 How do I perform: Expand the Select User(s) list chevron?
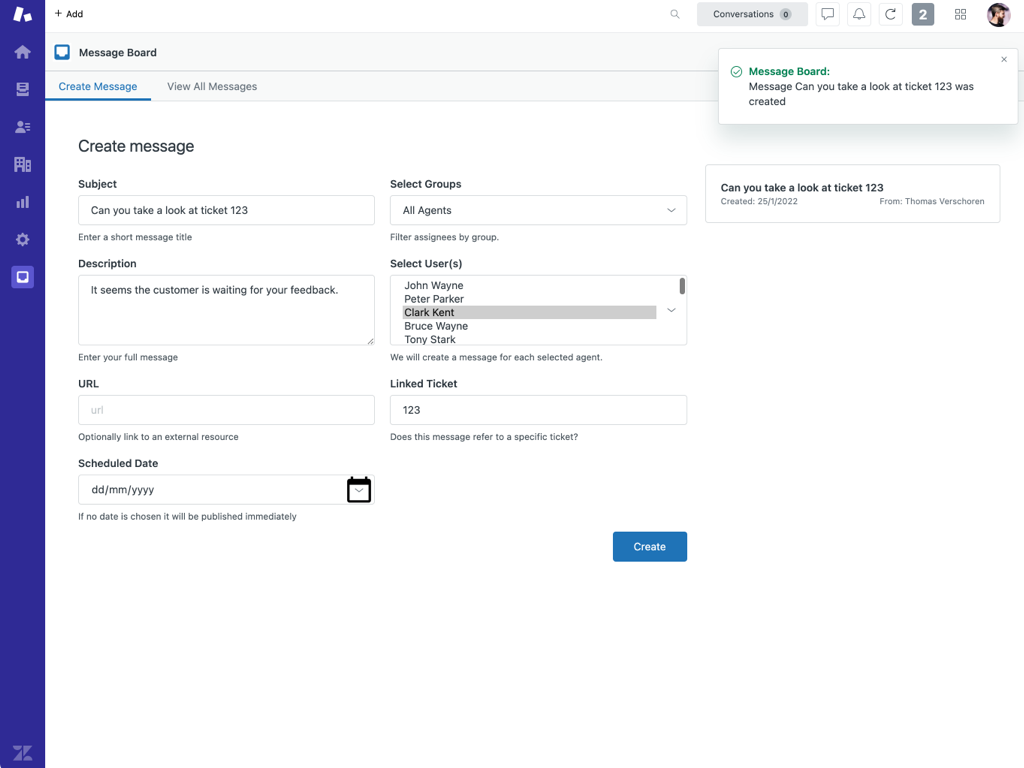[671, 310]
